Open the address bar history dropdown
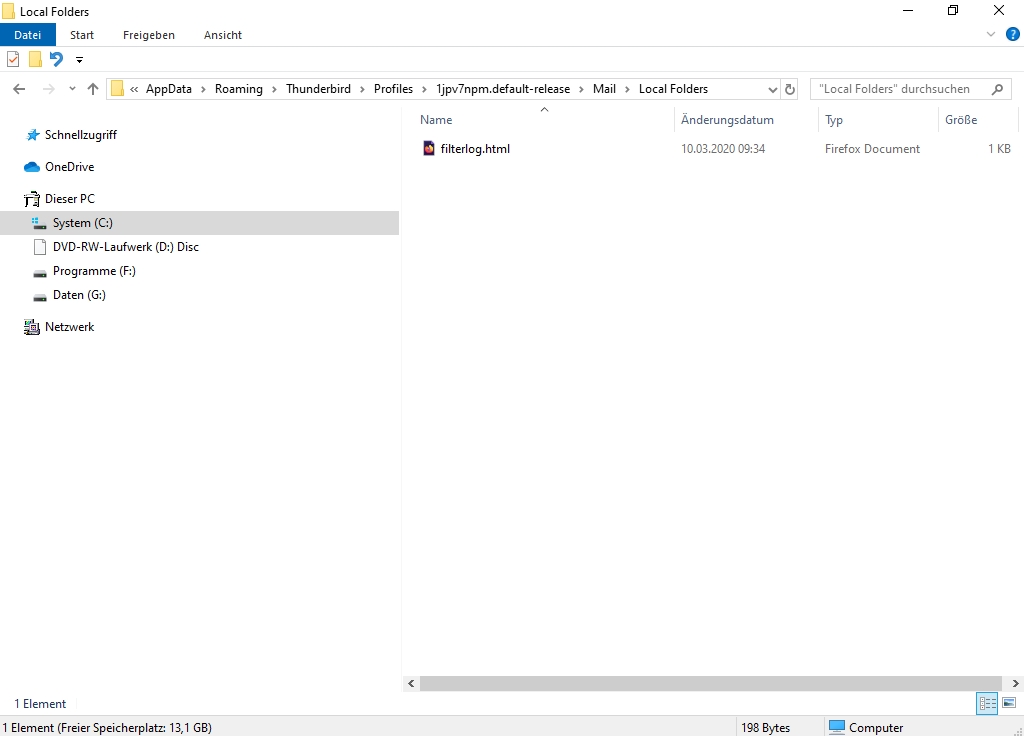This screenshot has height=736, width=1024. click(x=772, y=89)
